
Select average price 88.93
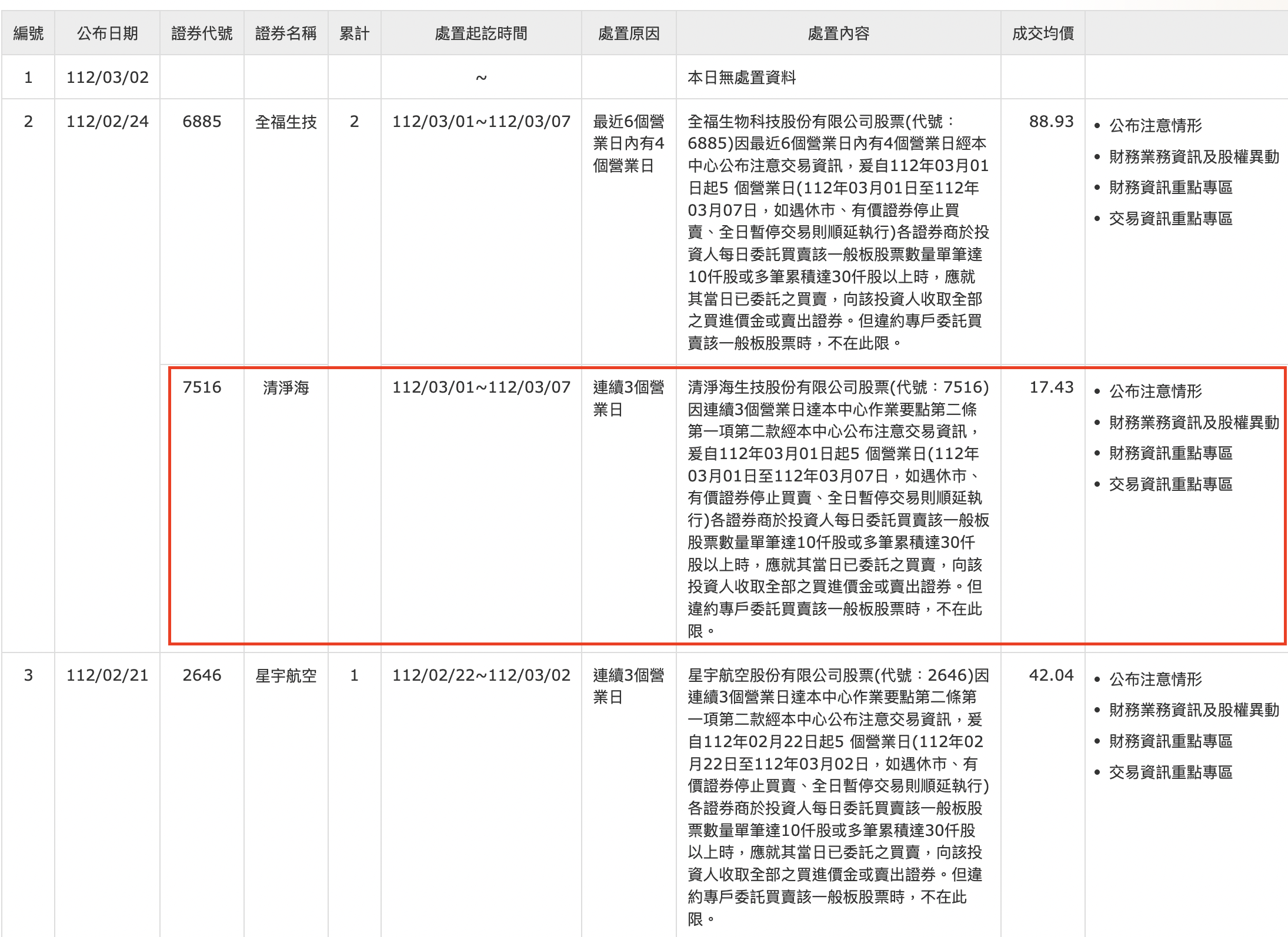tap(1051, 122)
